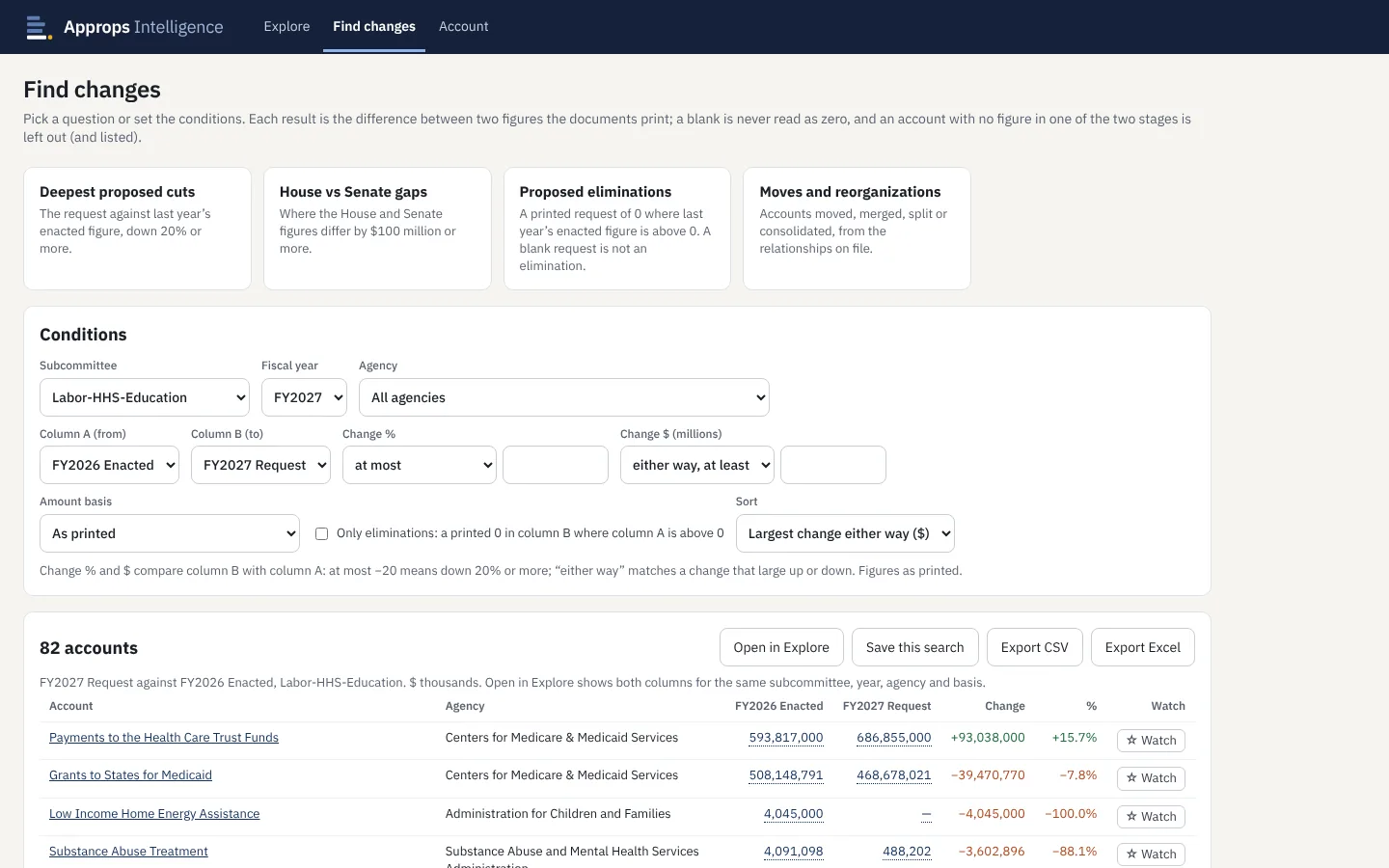Click the −3,602,896 change value
This screenshot has width=1389, height=868.
pyautogui.click(x=992, y=852)
